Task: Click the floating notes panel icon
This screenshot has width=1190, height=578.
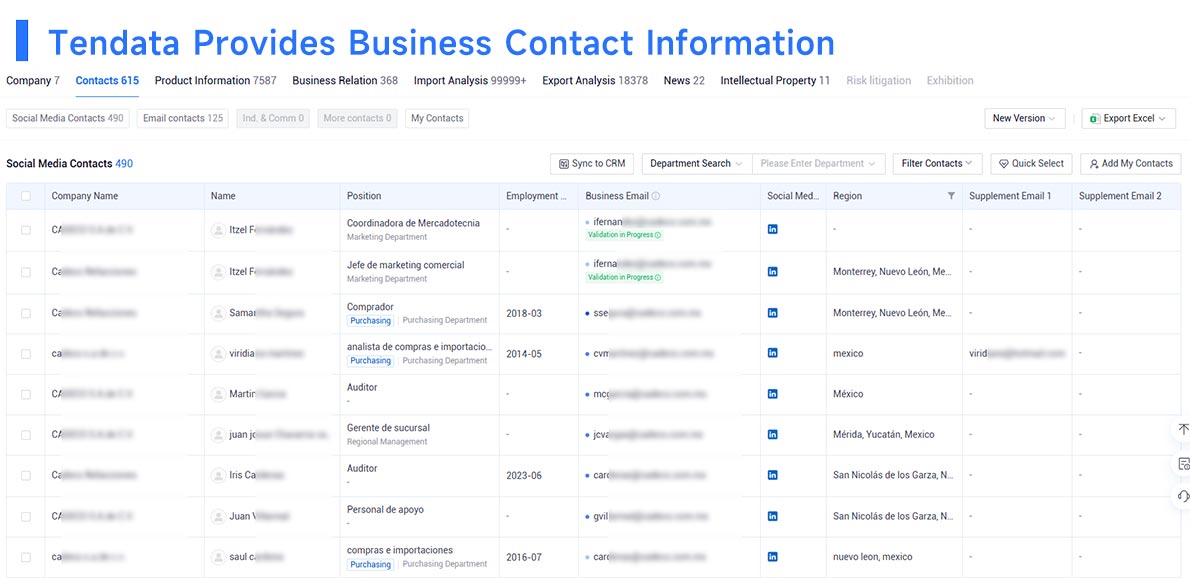Action: pyautogui.click(x=1182, y=463)
